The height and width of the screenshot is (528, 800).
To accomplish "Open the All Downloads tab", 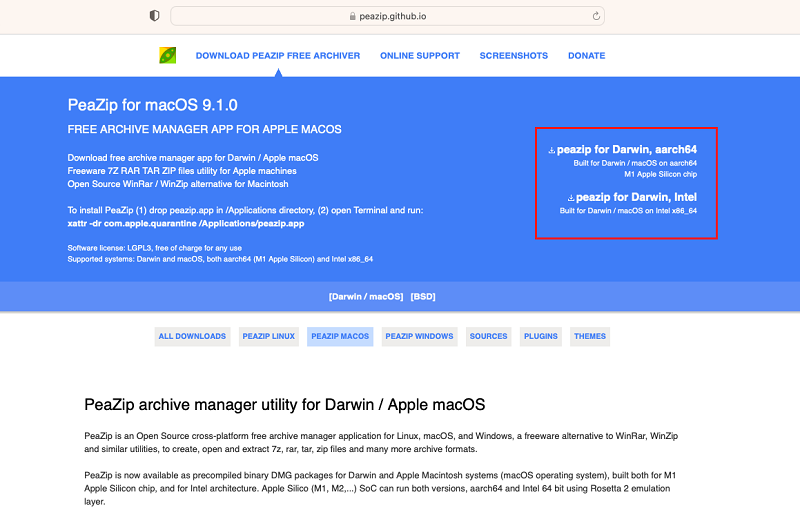I will 192,336.
